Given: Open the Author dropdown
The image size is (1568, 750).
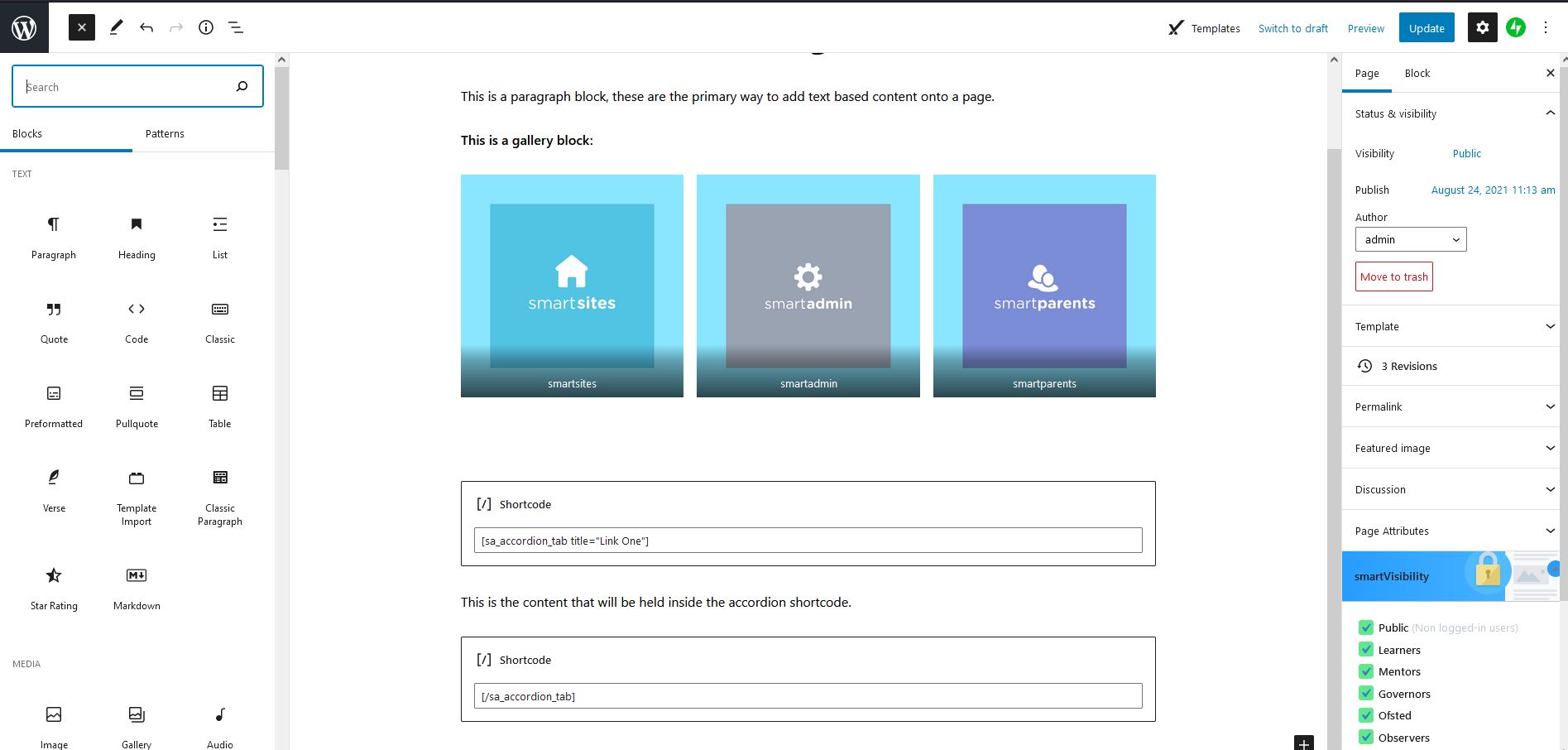Looking at the screenshot, I should pyautogui.click(x=1411, y=239).
